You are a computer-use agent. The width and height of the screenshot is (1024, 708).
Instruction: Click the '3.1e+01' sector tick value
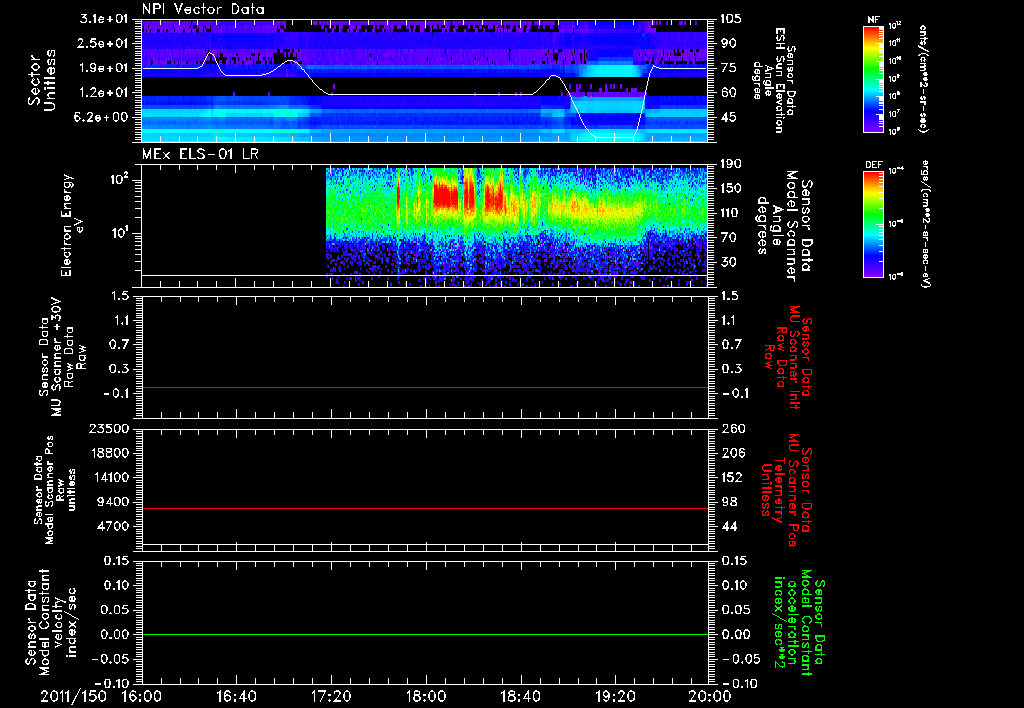104,19
